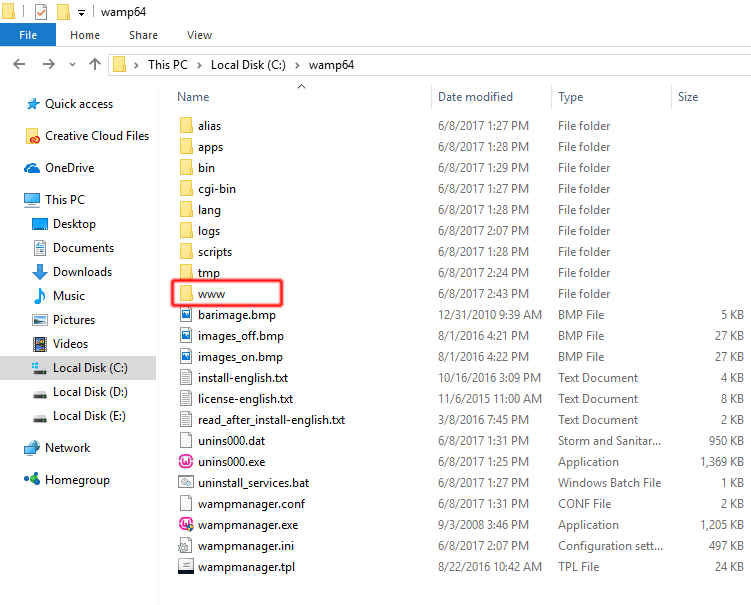Select images_on.bmp file icon
The width and height of the screenshot is (751, 605).
pos(186,357)
